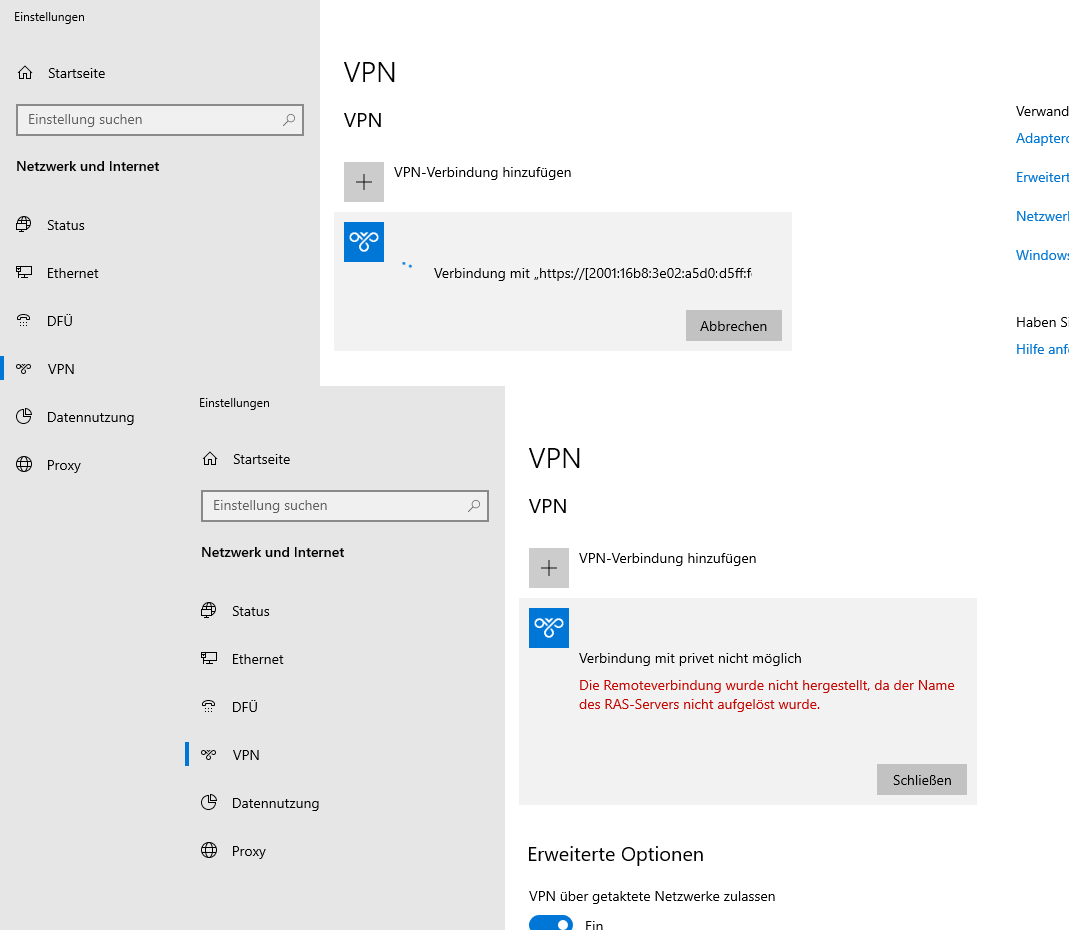This screenshot has height=930, width=1069.
Task: Open Startseite home icon in upper window
Action: [25, 73]
